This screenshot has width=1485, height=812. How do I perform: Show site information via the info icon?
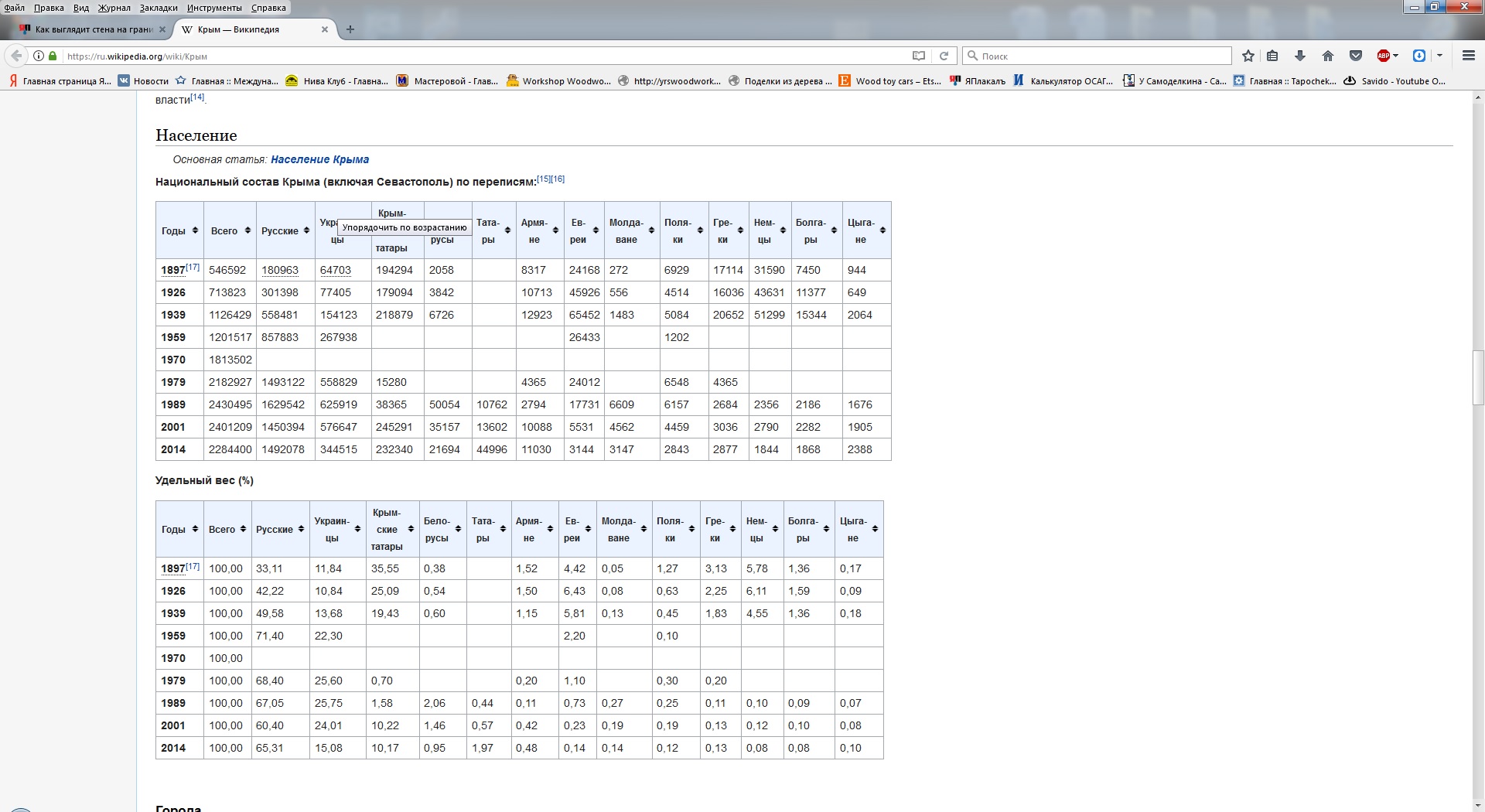[39, 56]
